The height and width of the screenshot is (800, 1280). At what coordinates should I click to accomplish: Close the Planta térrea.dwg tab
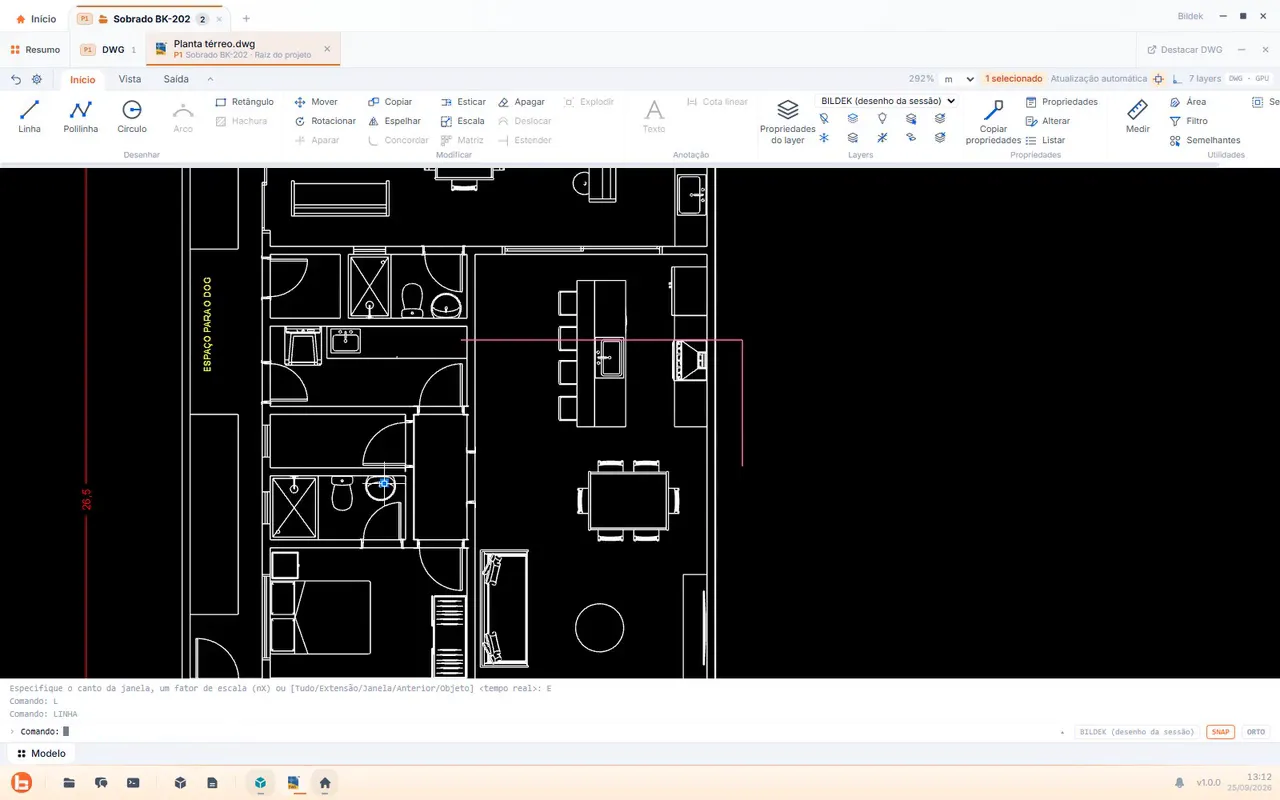coord(327,48)
